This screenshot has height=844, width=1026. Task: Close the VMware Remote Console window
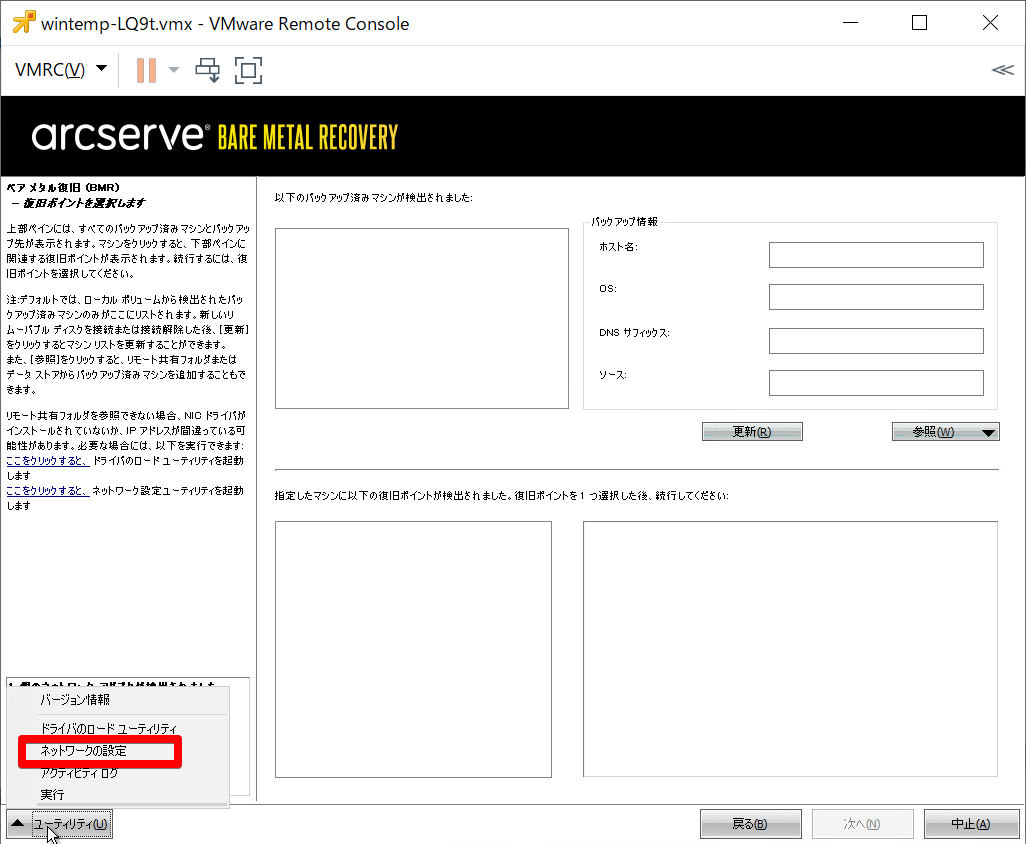coord(990,23)
